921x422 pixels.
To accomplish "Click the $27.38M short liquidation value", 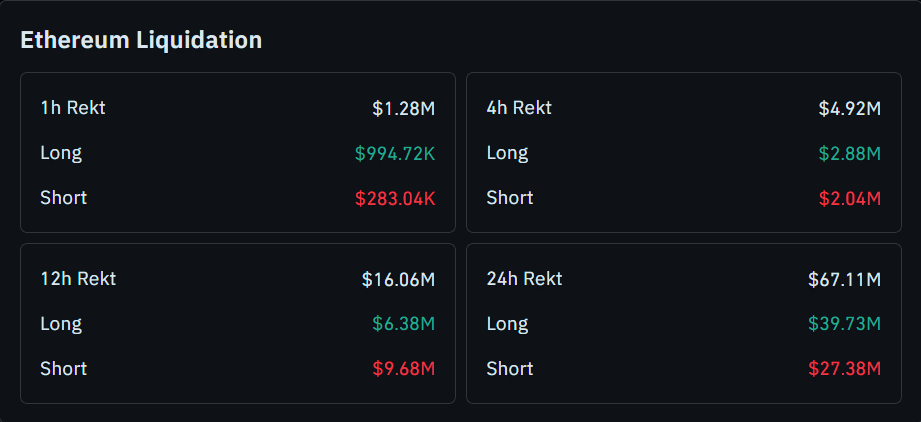I will pos(844,369).
